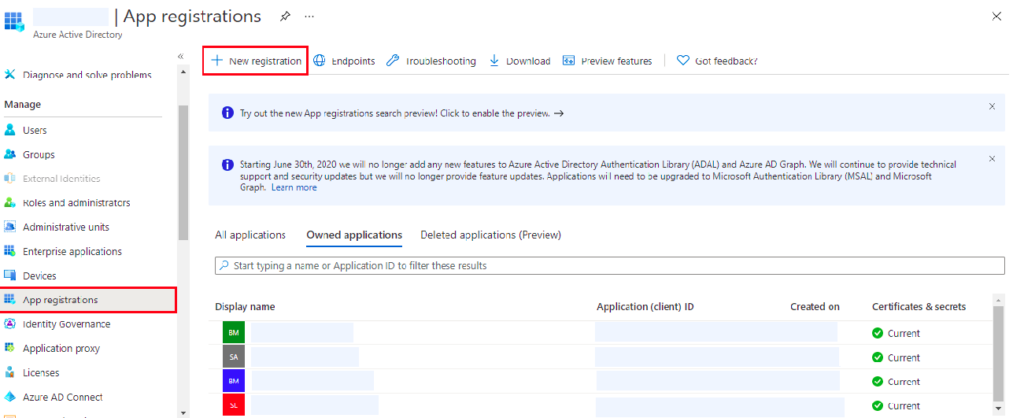Open Troubleshooting wrench tool
Image resolution: width=1024 pixels, height=418 pixels.
coord(393,61)
